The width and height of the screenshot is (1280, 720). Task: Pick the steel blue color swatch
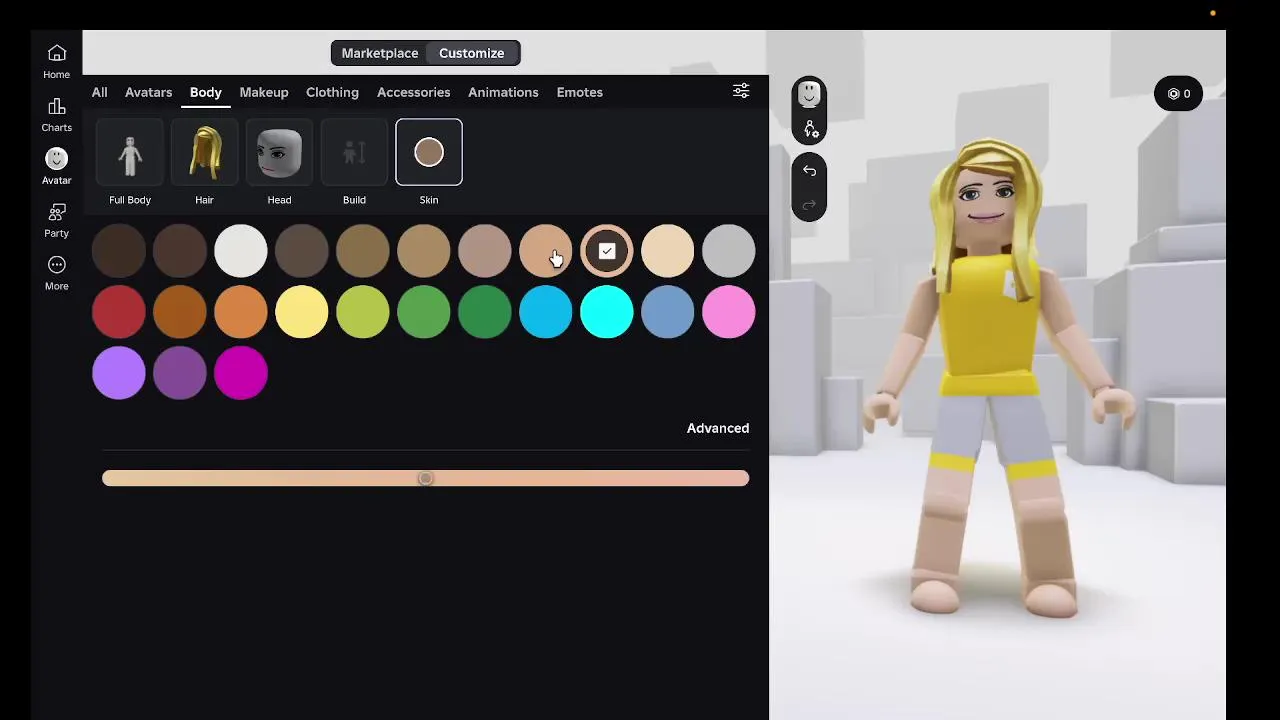pos(668,312)
